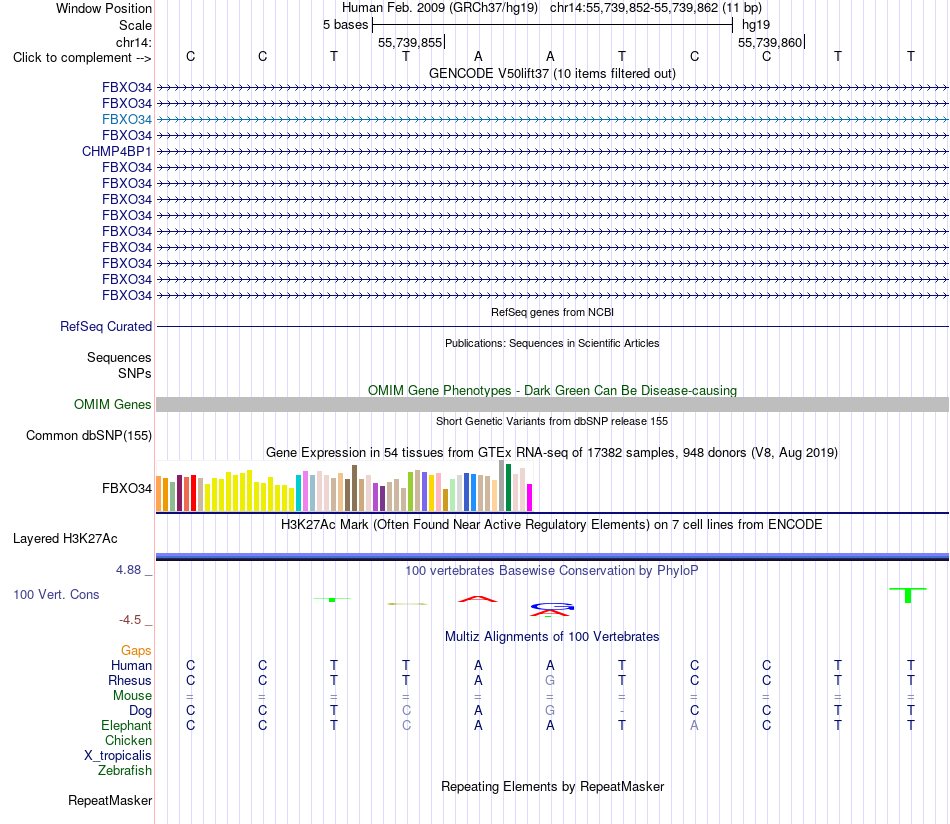This screenshot has width=950, height=824.
Task: Click the 55,739,855 position marker
Action: (410, 42)
